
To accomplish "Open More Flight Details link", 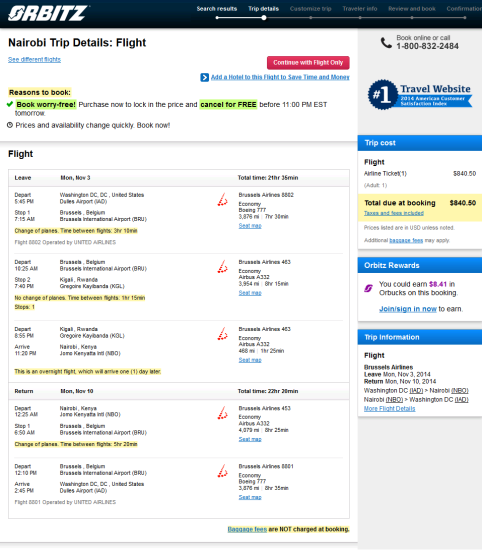I will [389, 408].
